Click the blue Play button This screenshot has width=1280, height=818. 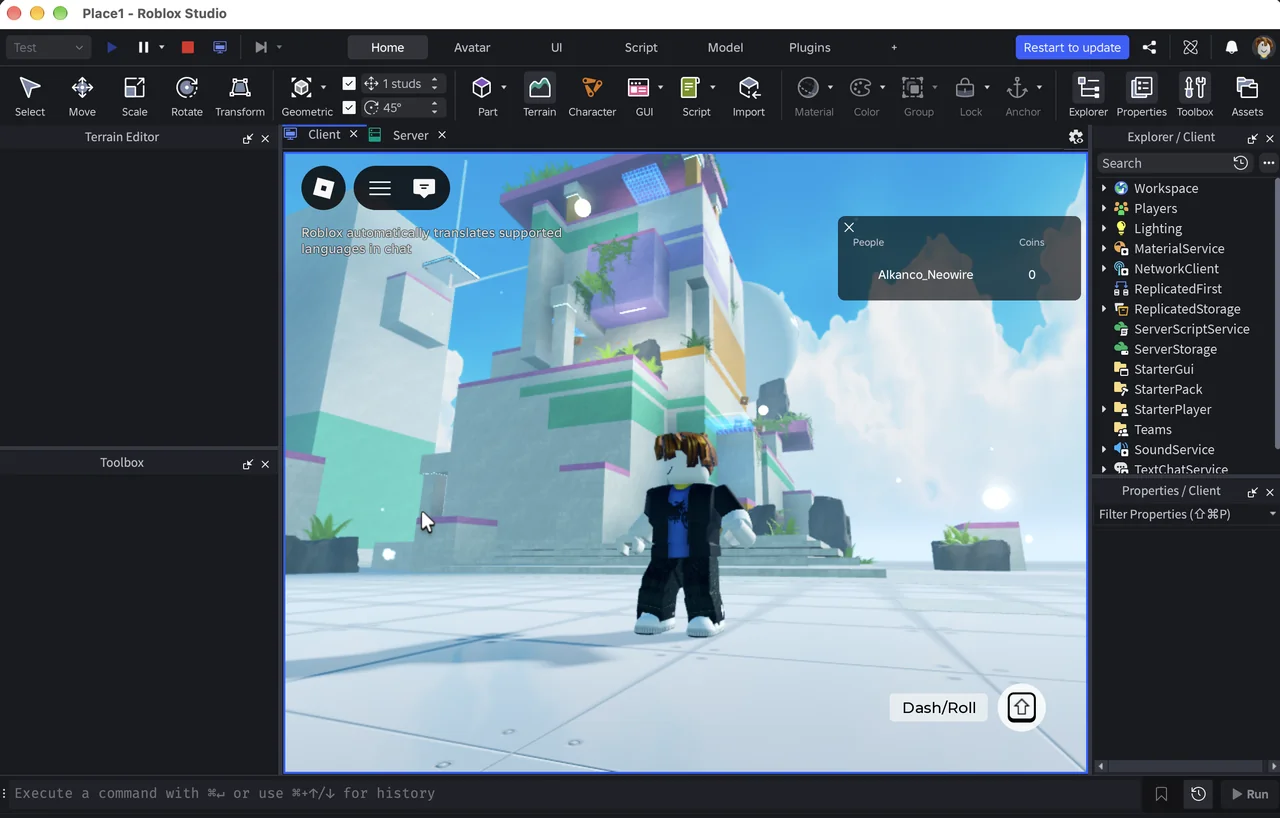point(111,47)
